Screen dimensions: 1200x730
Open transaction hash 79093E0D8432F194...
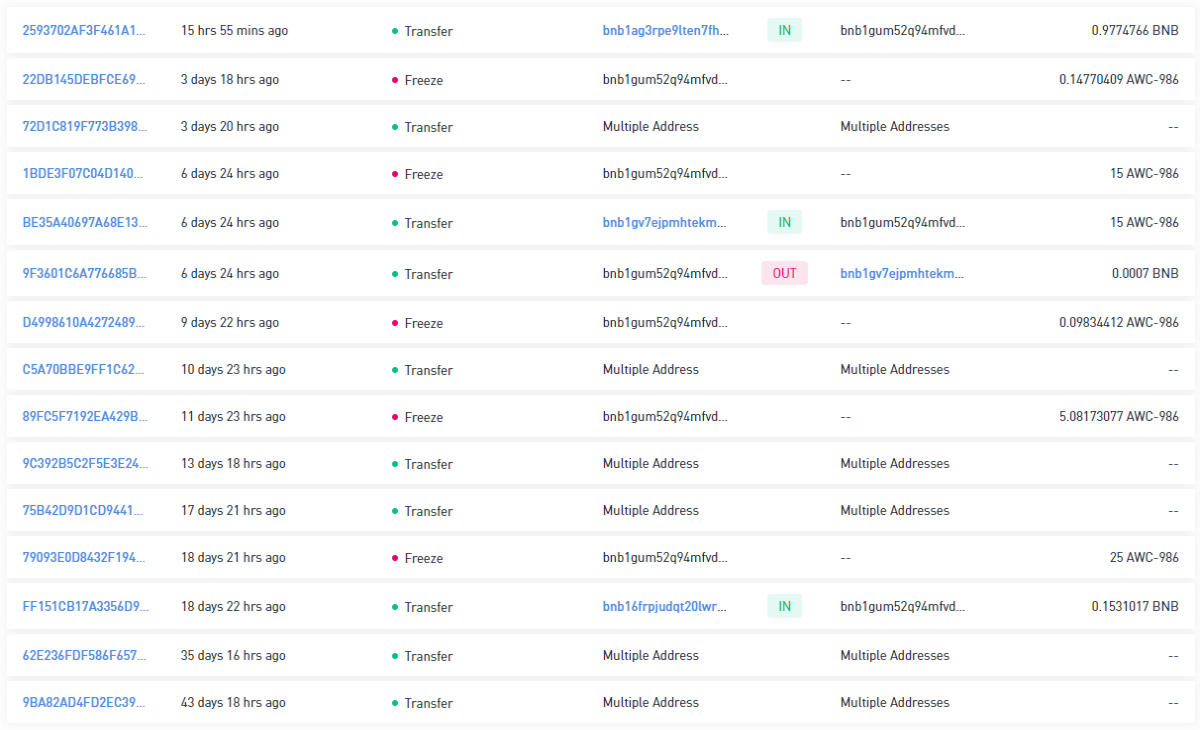[85, 558]
